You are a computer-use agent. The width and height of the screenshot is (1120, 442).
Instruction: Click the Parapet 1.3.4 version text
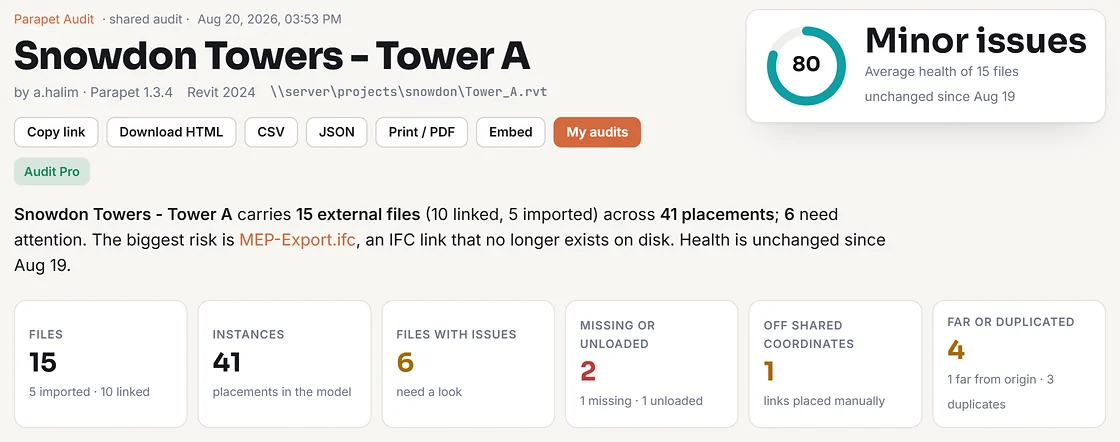coord(131,92)
